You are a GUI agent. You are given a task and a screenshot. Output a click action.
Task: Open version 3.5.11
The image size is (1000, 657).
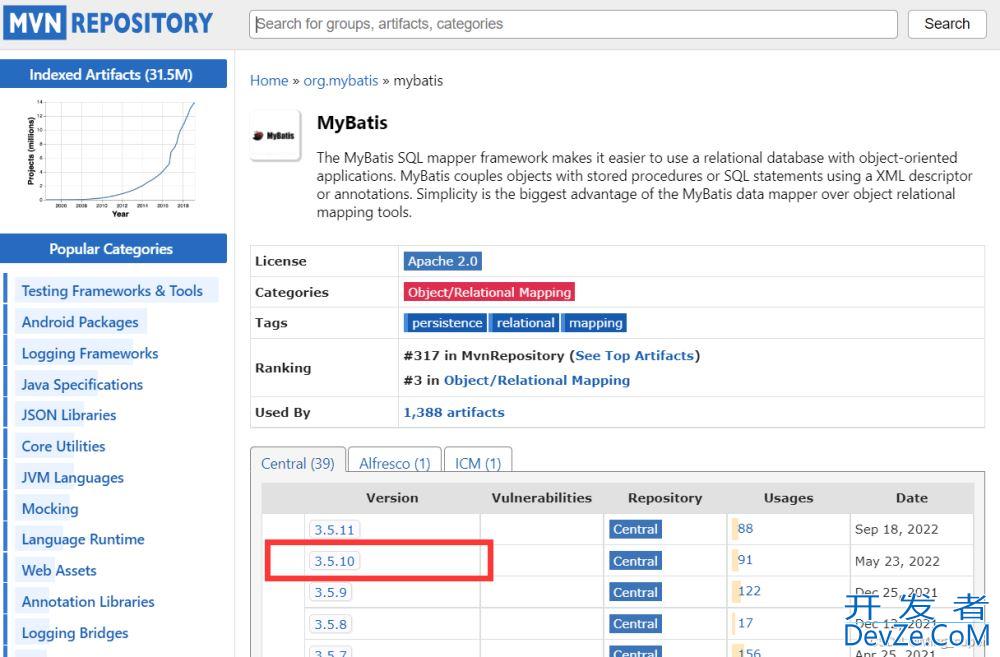pyautogui.click(x=334, y=529)
